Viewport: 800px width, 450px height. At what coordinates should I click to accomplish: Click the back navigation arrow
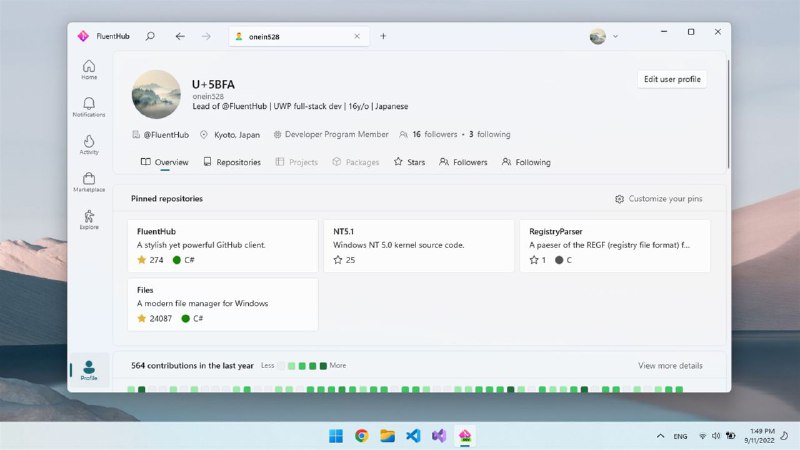pos(180,36)
